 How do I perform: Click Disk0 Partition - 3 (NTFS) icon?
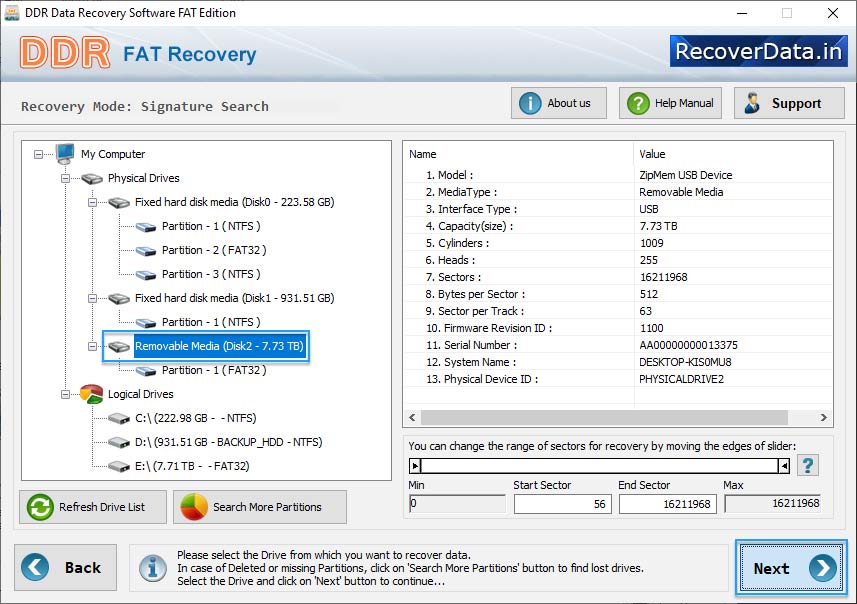pyautogui.click(x=146, y=275)
